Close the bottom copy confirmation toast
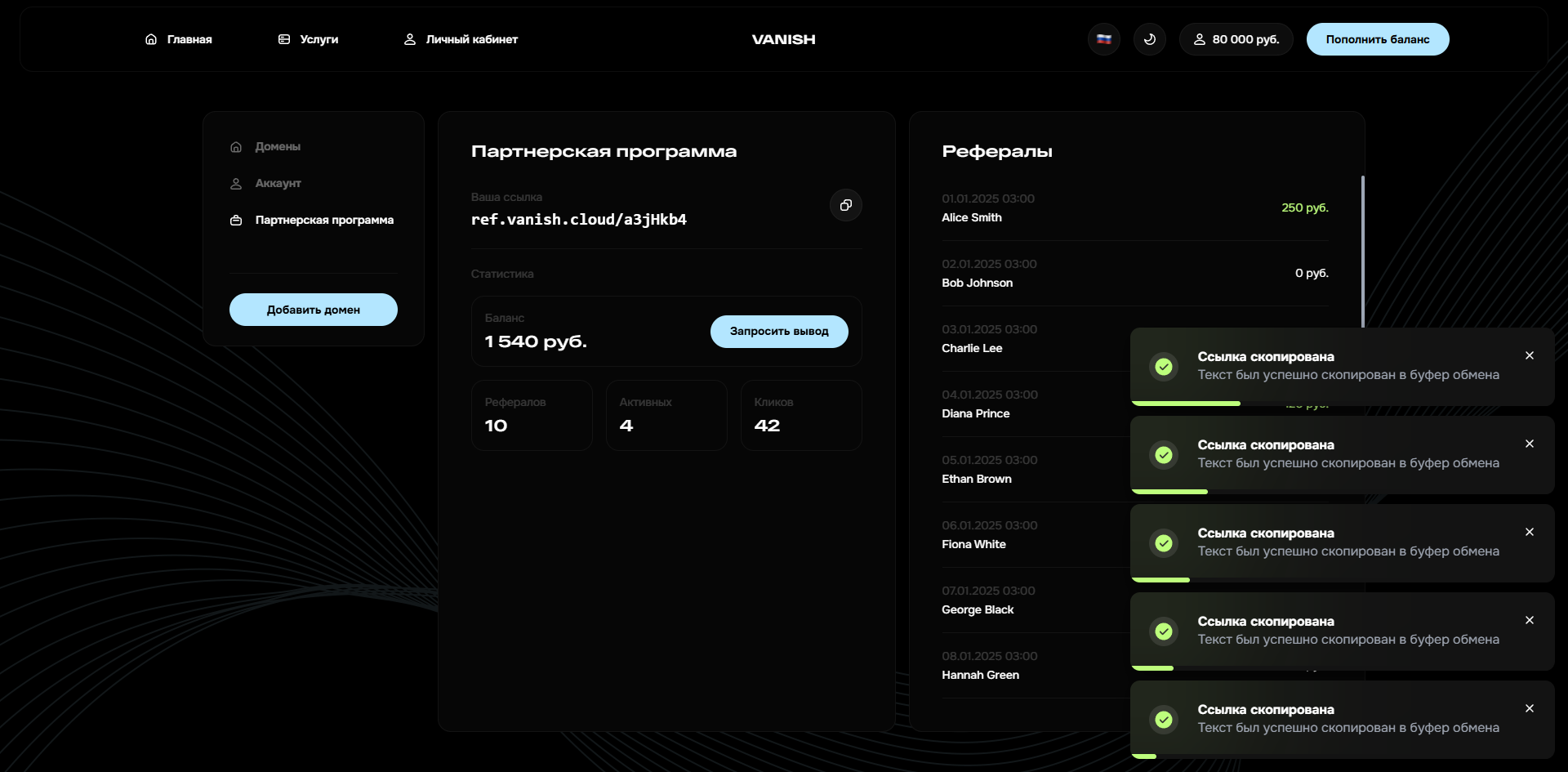 coord(1530,708)
